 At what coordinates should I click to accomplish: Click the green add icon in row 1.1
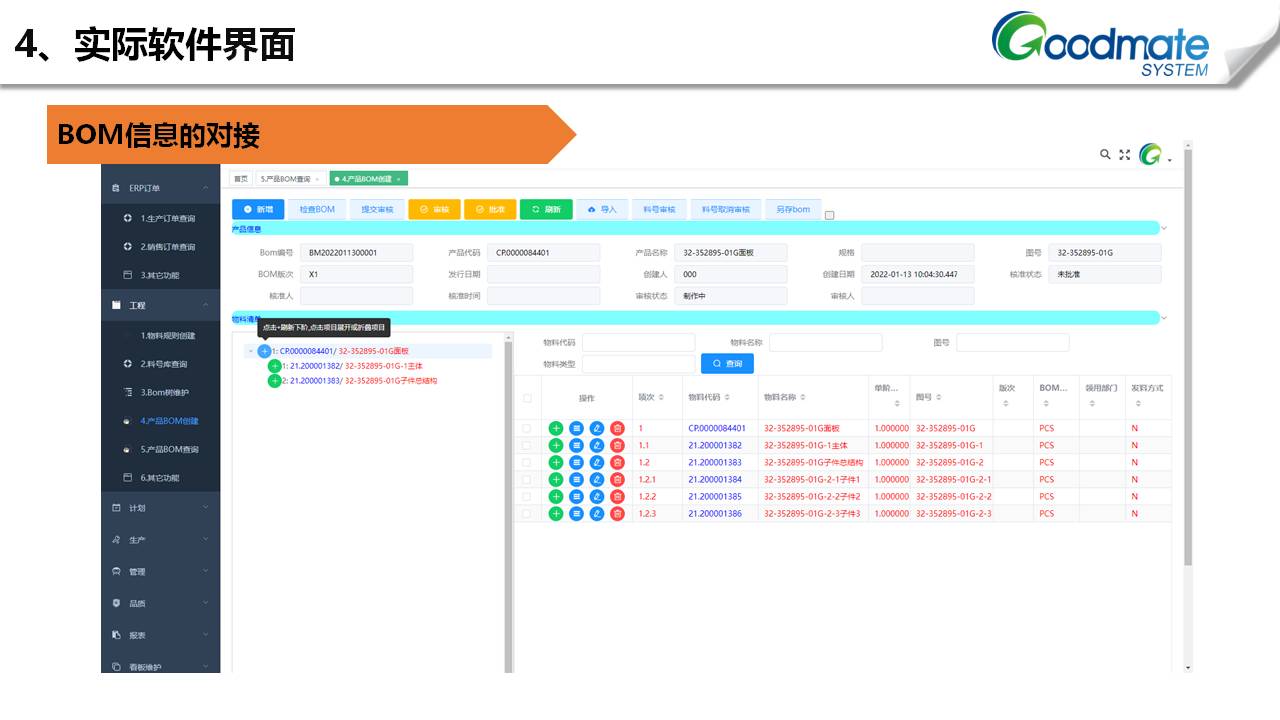coord(556,445)
